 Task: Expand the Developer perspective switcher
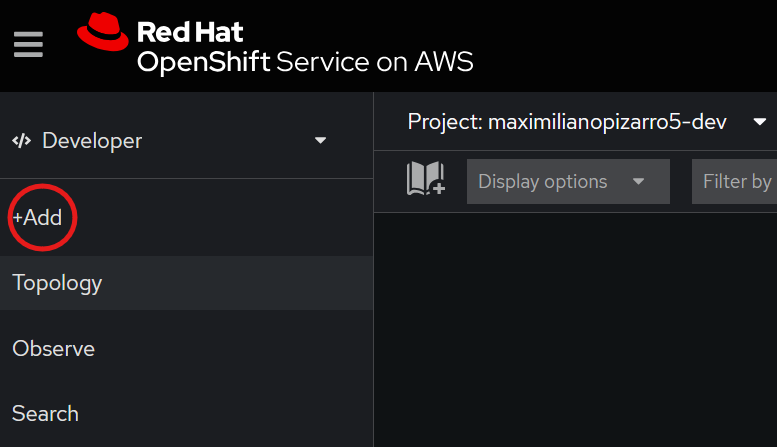[x=170, y=141]
